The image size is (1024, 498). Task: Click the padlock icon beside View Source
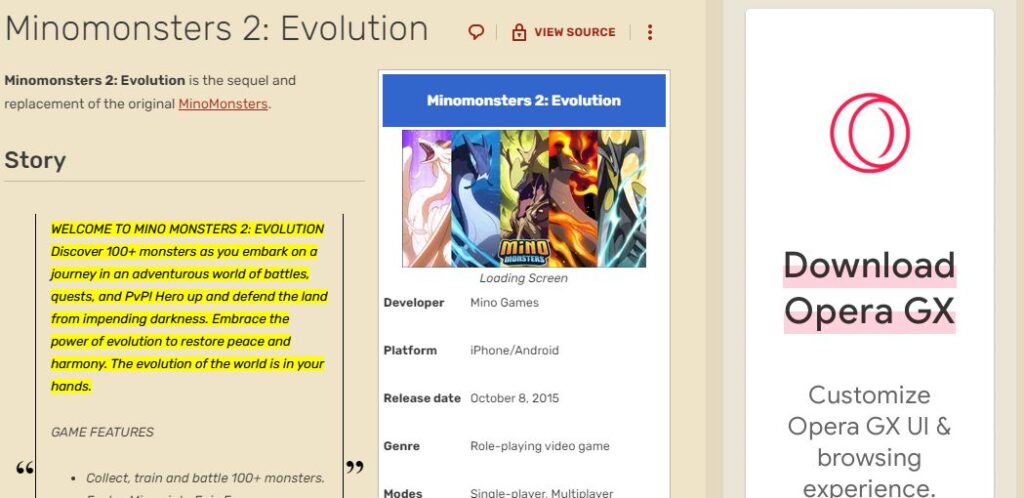click(x=518, y=32)
